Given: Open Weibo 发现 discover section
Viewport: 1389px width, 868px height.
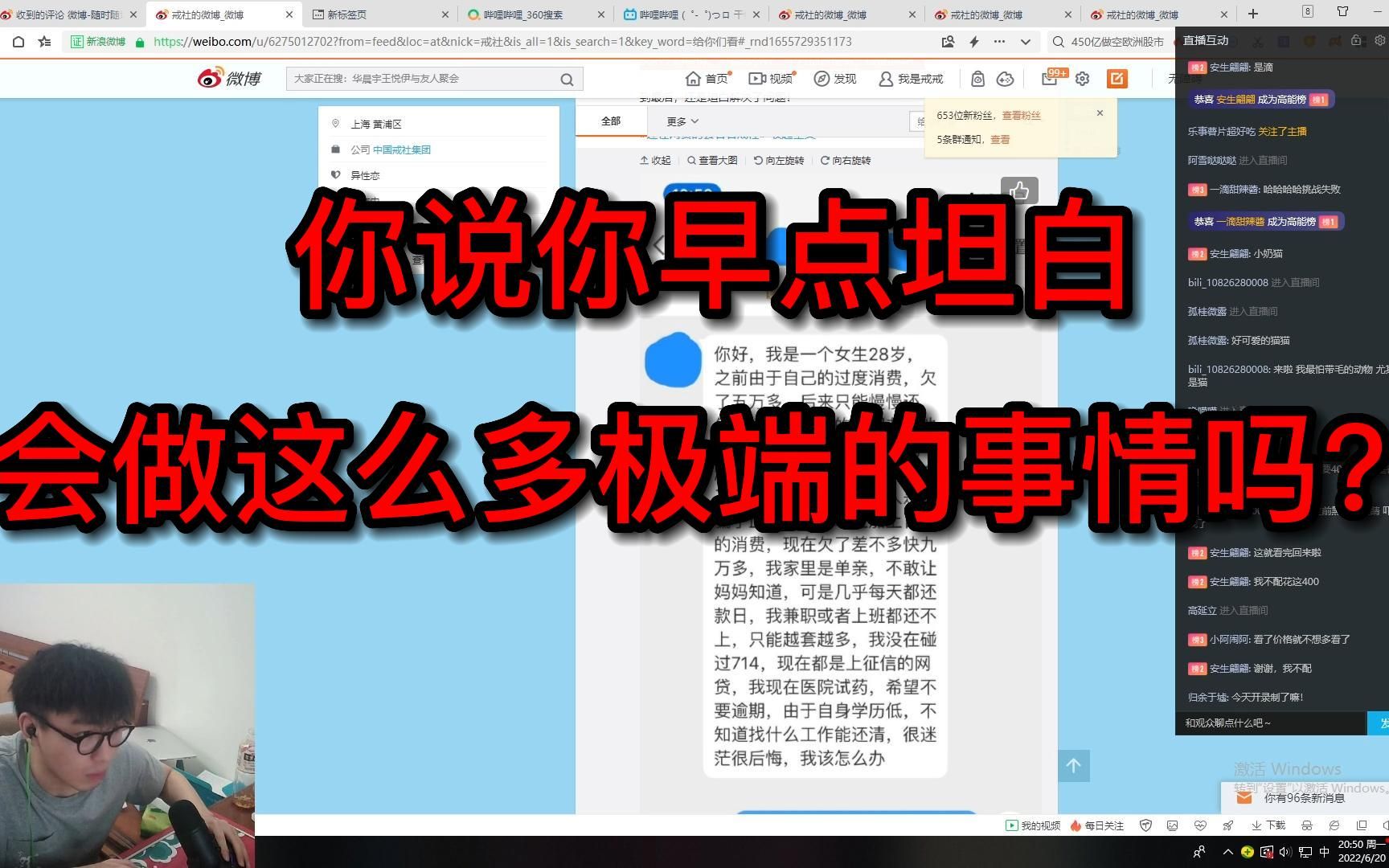Looking at the screenshot, I should [835, 78].
